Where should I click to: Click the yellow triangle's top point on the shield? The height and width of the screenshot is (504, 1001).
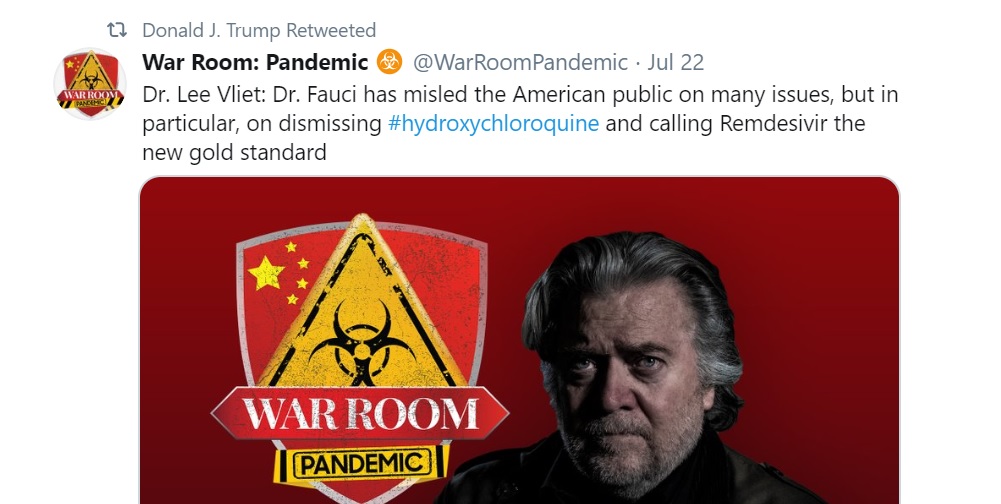tap(362, 224)
